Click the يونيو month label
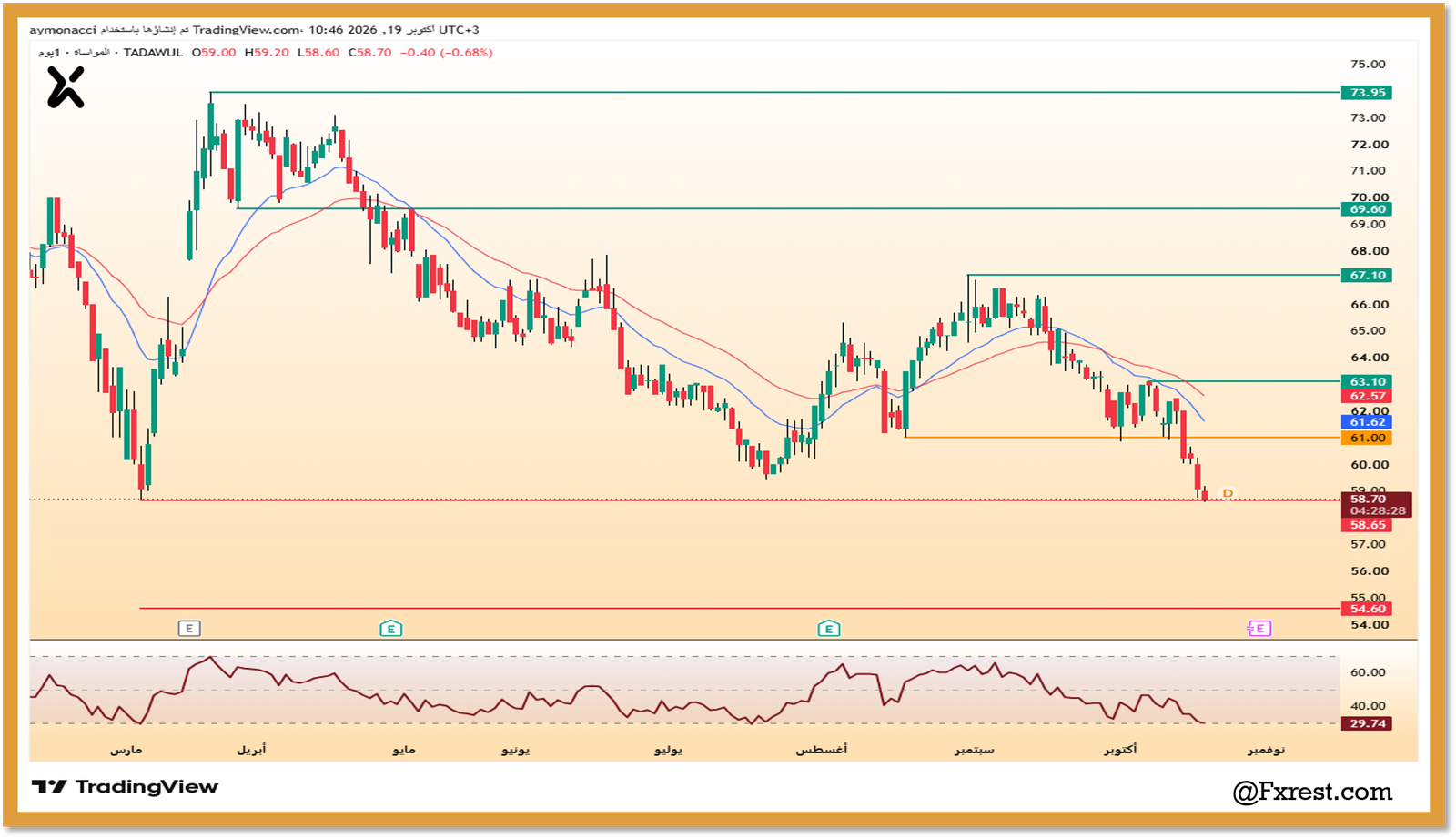The height and width of the screenshot is (838, 1456). coord(515,750)
